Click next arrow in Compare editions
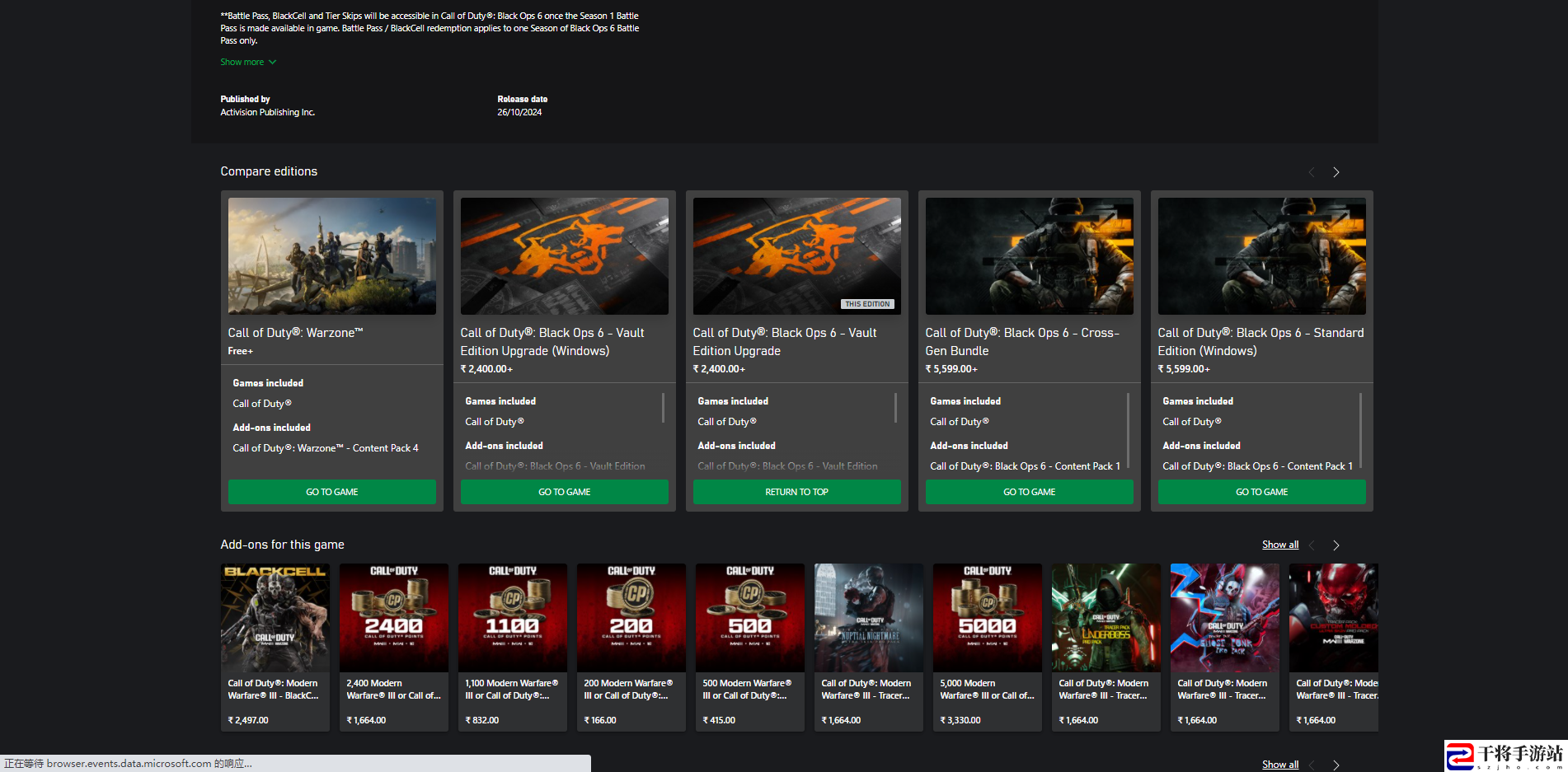Screen dimensions: 1568x772 pyautogui.click(x=1336, y=172)
